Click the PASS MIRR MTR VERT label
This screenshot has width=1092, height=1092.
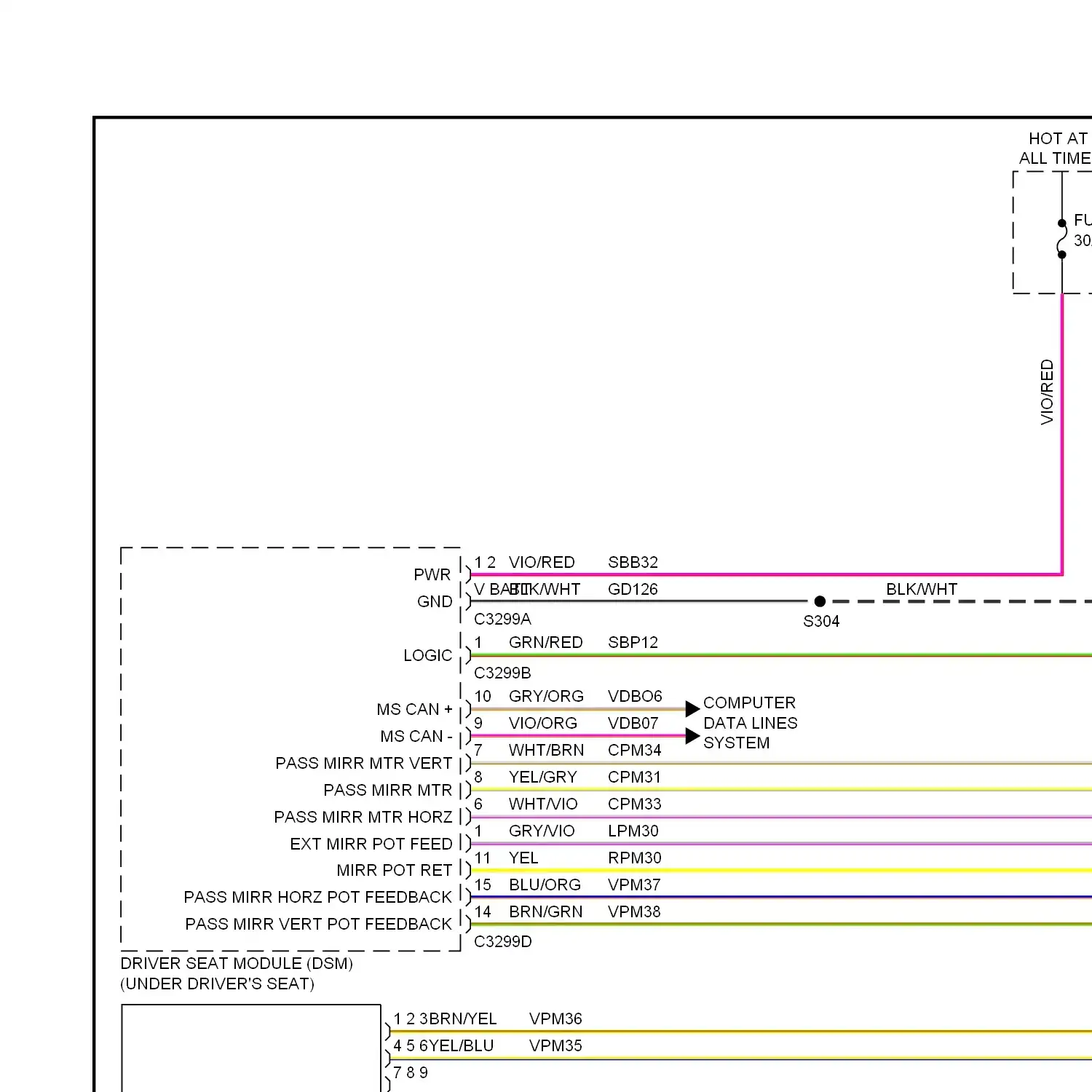364,763
